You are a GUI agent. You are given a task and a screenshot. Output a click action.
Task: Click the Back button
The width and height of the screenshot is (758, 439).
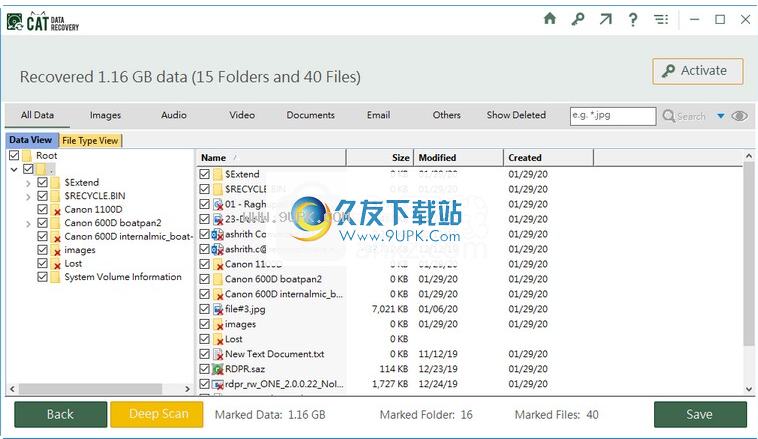click(x=60, y=414)
